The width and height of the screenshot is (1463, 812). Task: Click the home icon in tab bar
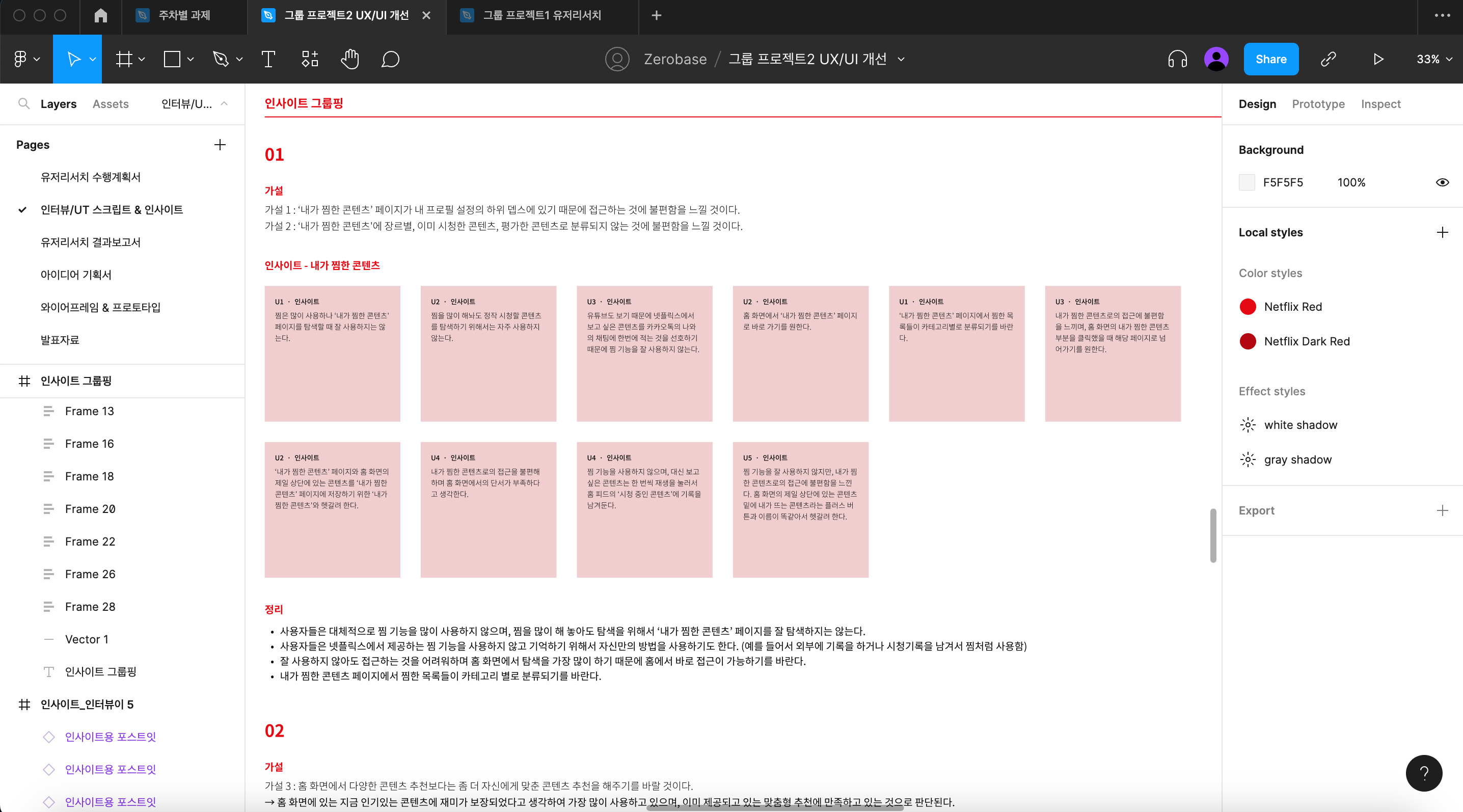(100, 15)
